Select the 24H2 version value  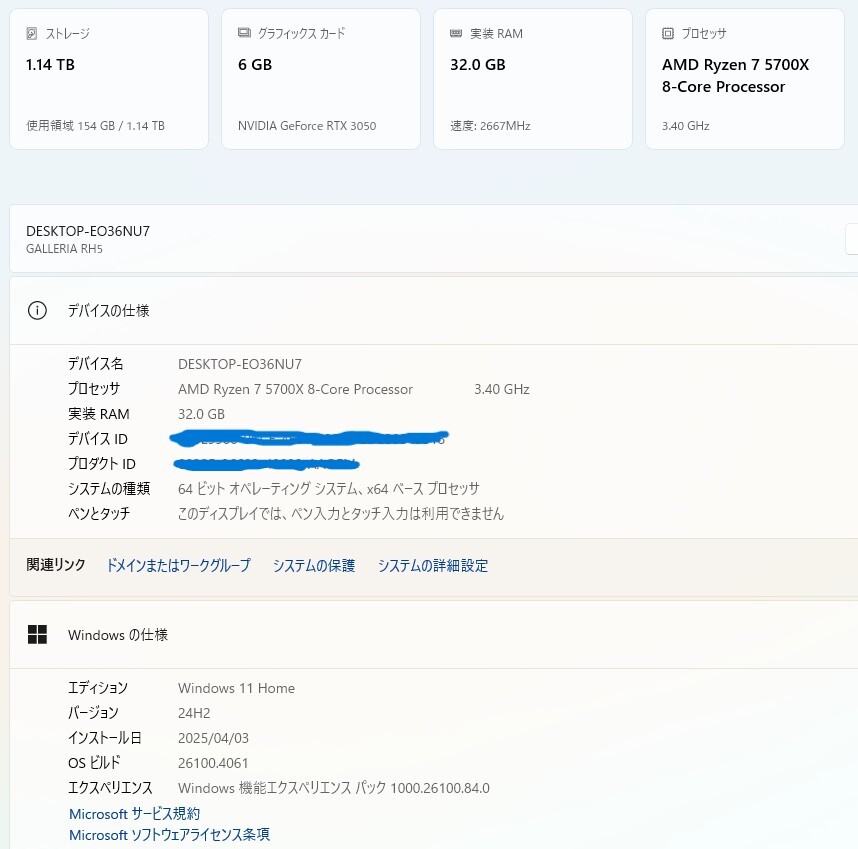pyautogui.click(x=194, y=713)
